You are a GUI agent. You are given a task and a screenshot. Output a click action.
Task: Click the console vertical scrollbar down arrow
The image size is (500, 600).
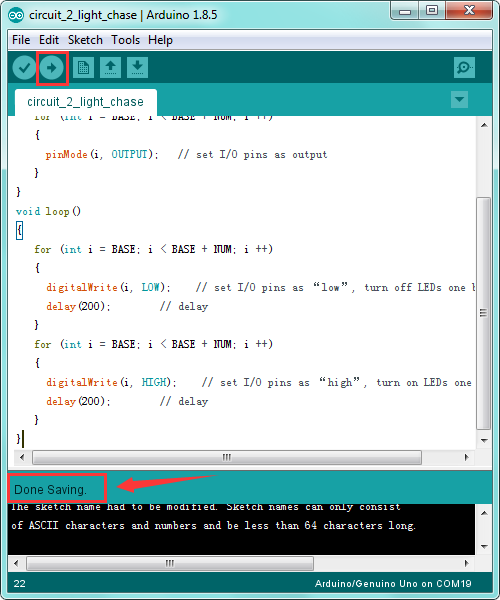coord(484,546)
